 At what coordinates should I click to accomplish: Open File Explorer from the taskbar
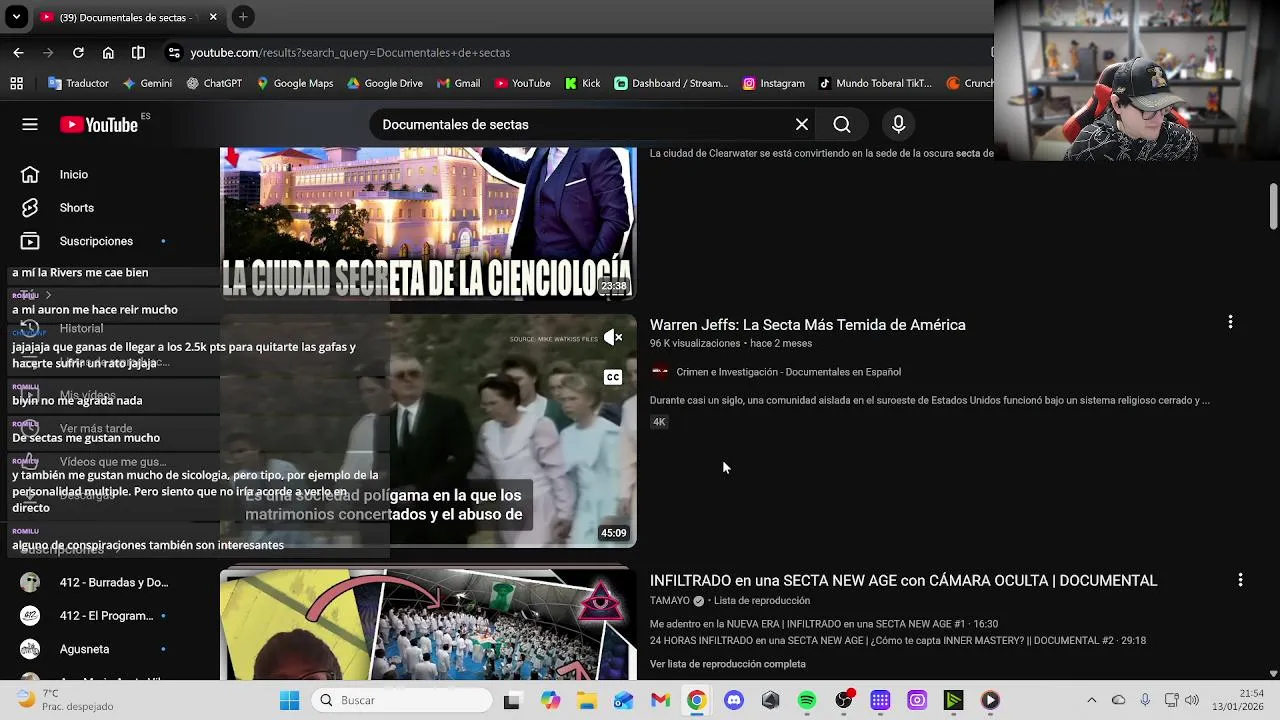(587, 700)
